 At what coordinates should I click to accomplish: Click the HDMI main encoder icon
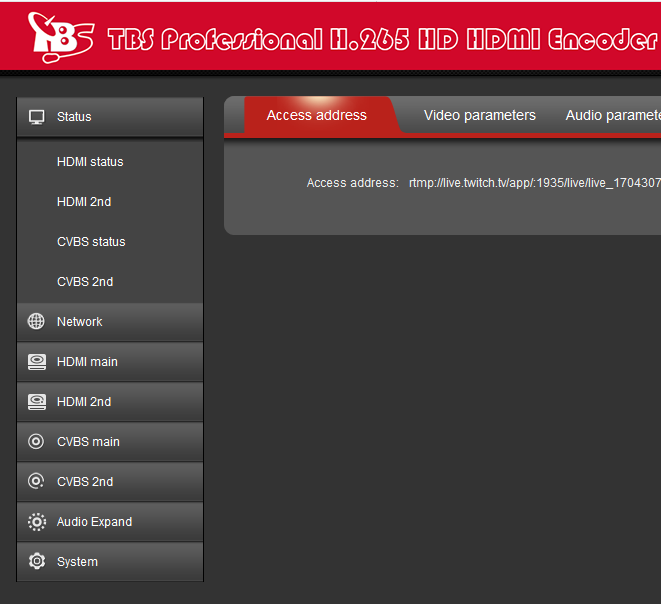pos(37,362)
